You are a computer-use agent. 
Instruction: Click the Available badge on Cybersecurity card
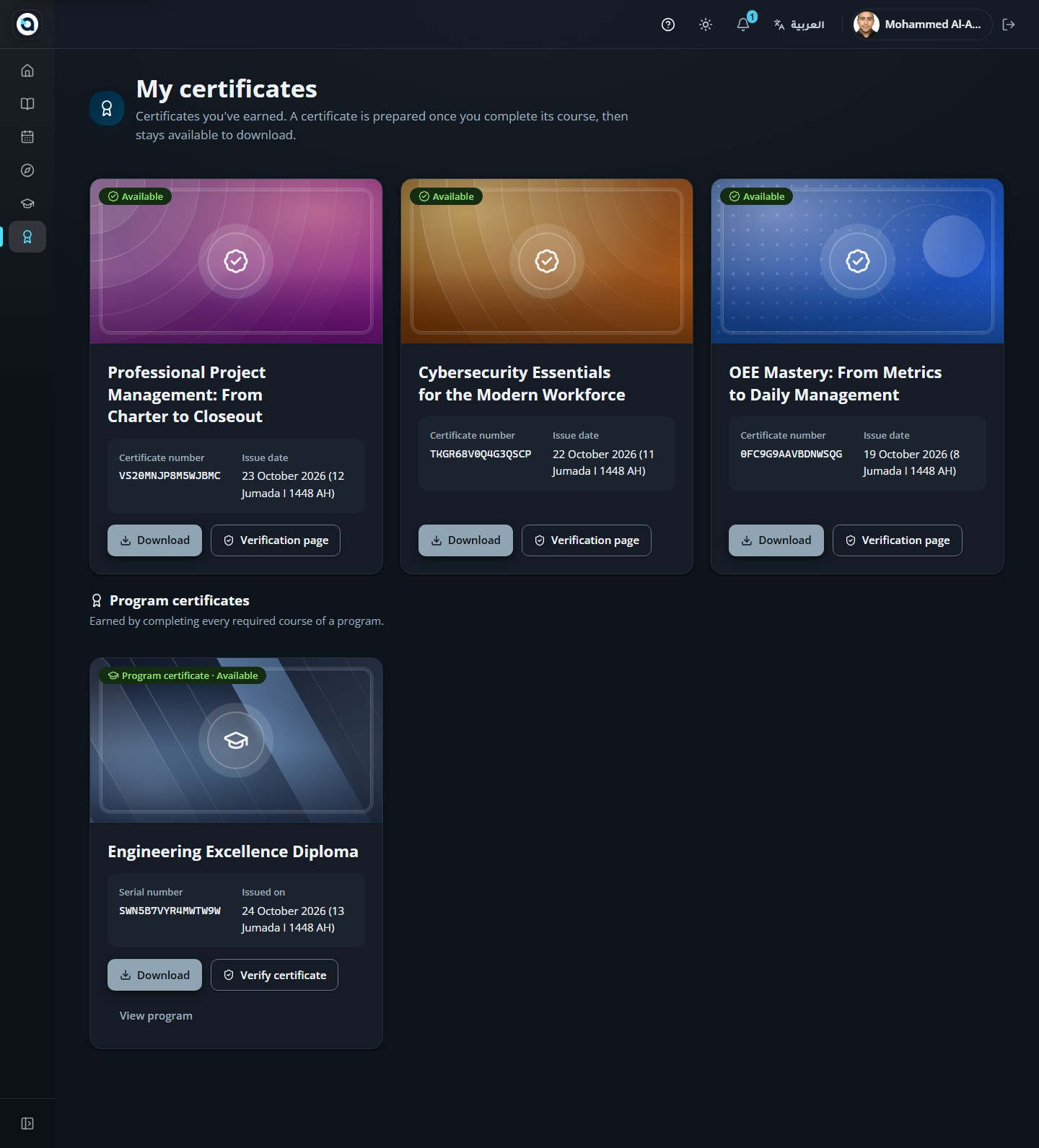click(446, 196)
